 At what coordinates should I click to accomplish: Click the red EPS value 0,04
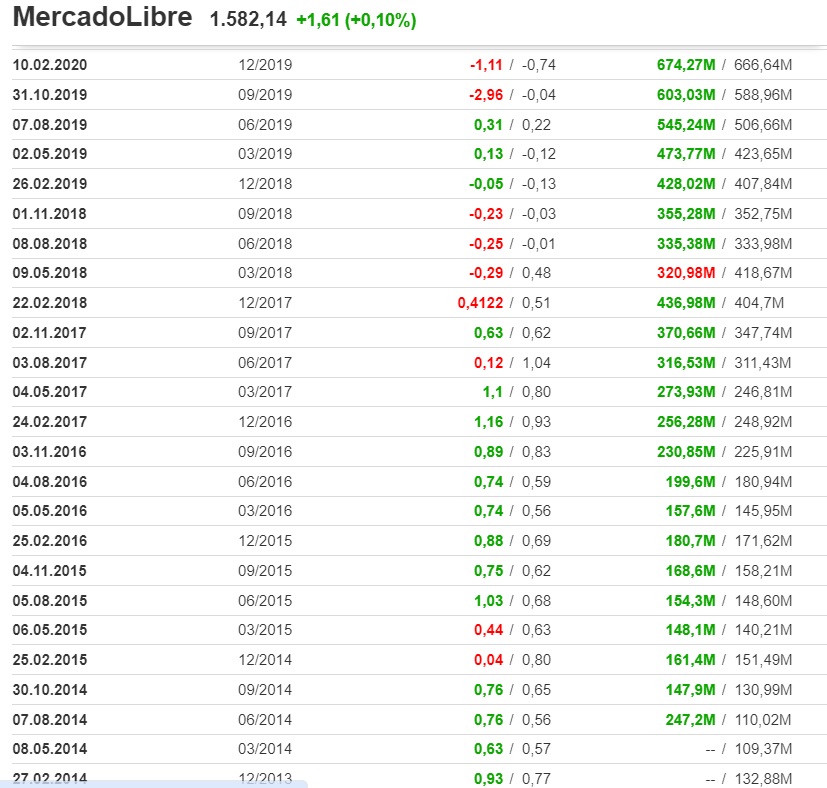pyautogui.click(x=488, y=660)
